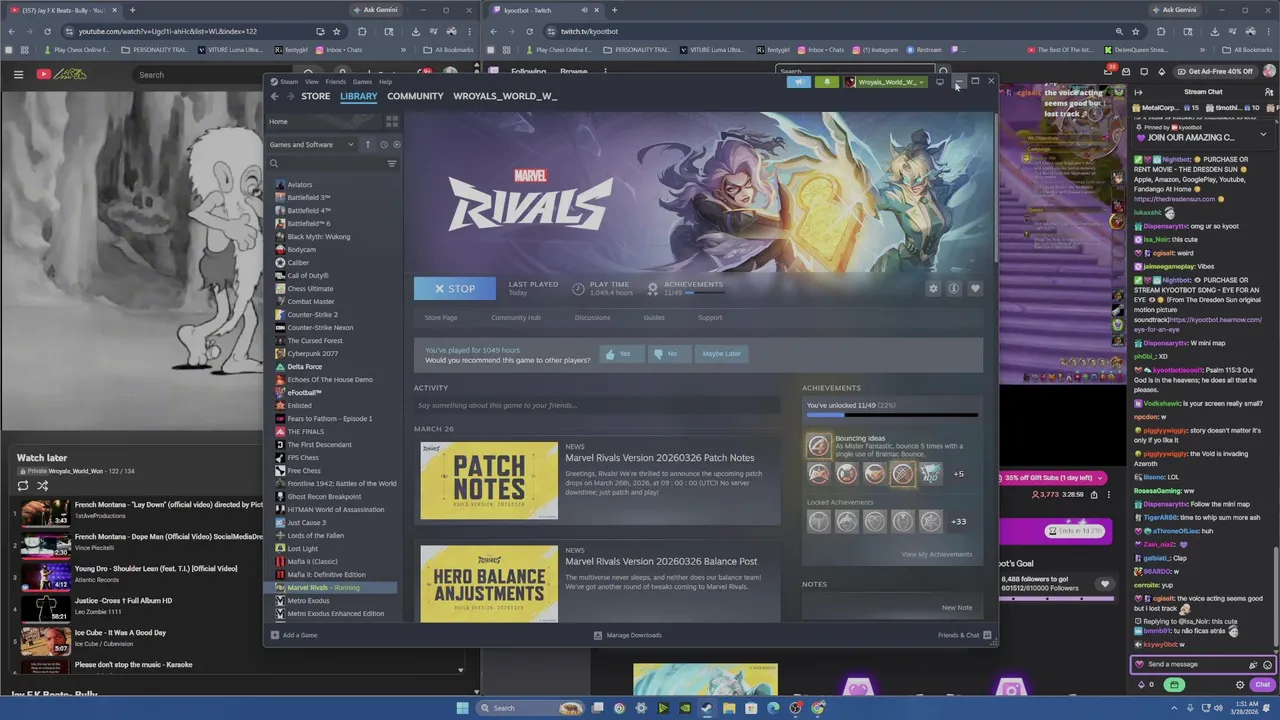Open Games menu in Steam
The image size is (1280, 720).
(362, 81)
